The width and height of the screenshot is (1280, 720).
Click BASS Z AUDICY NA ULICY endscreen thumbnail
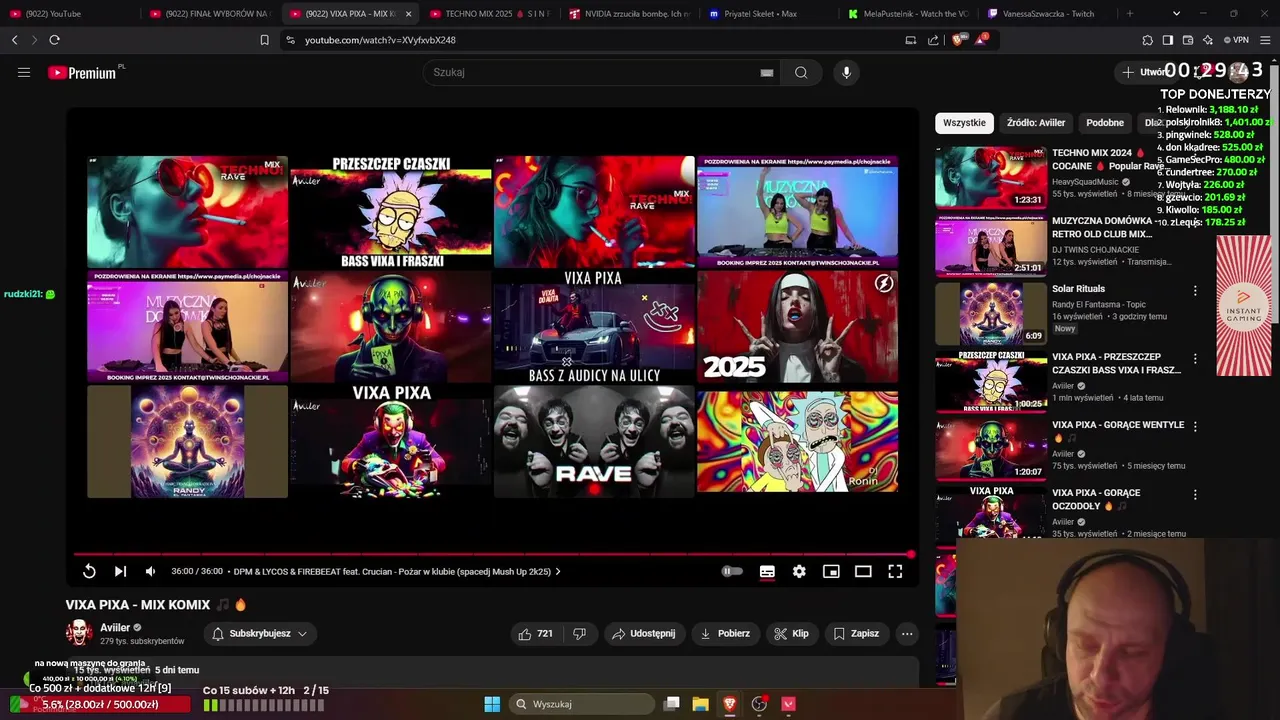594,327
